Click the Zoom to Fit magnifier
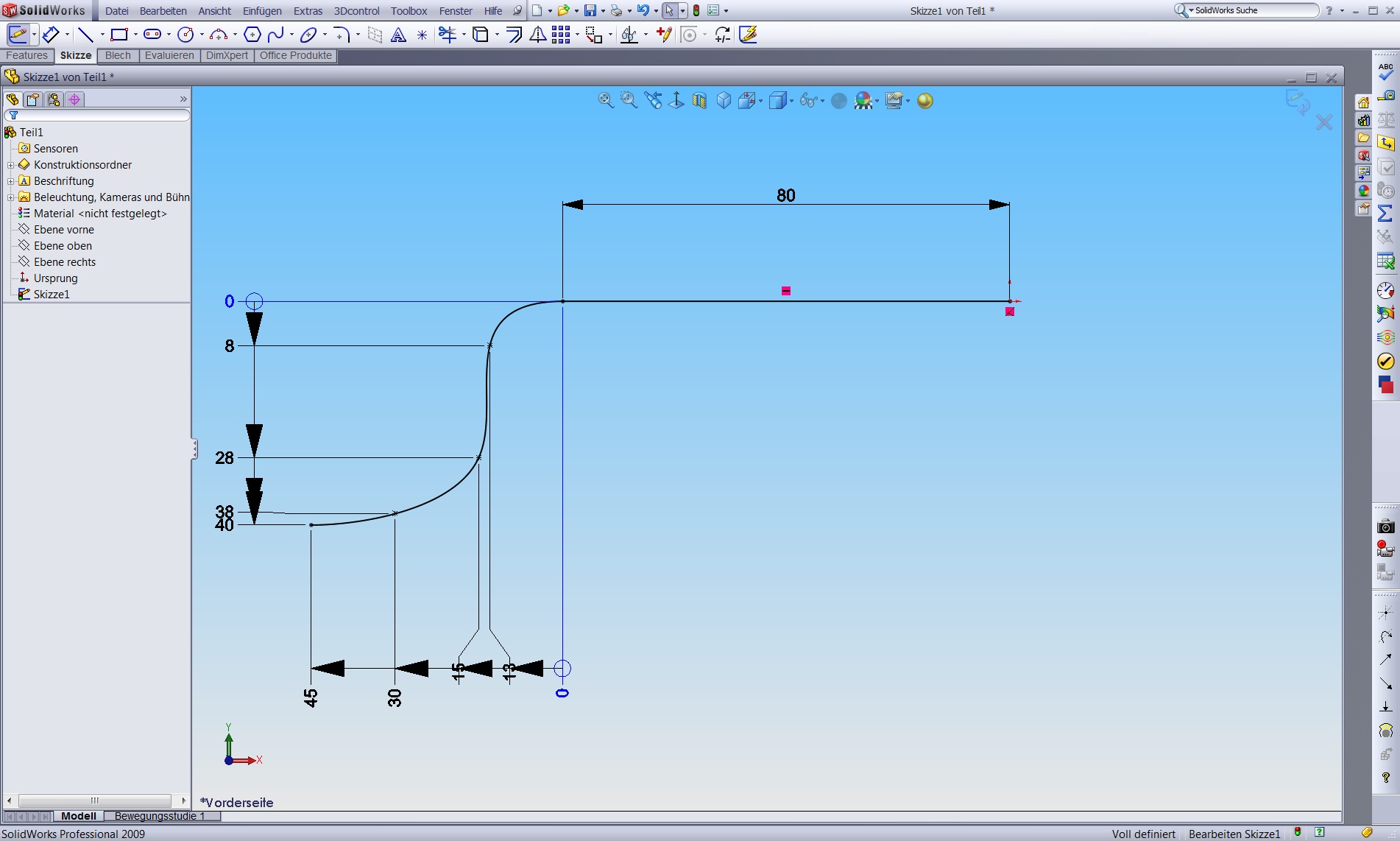The image size is (1400, 841). click(605, 101)
